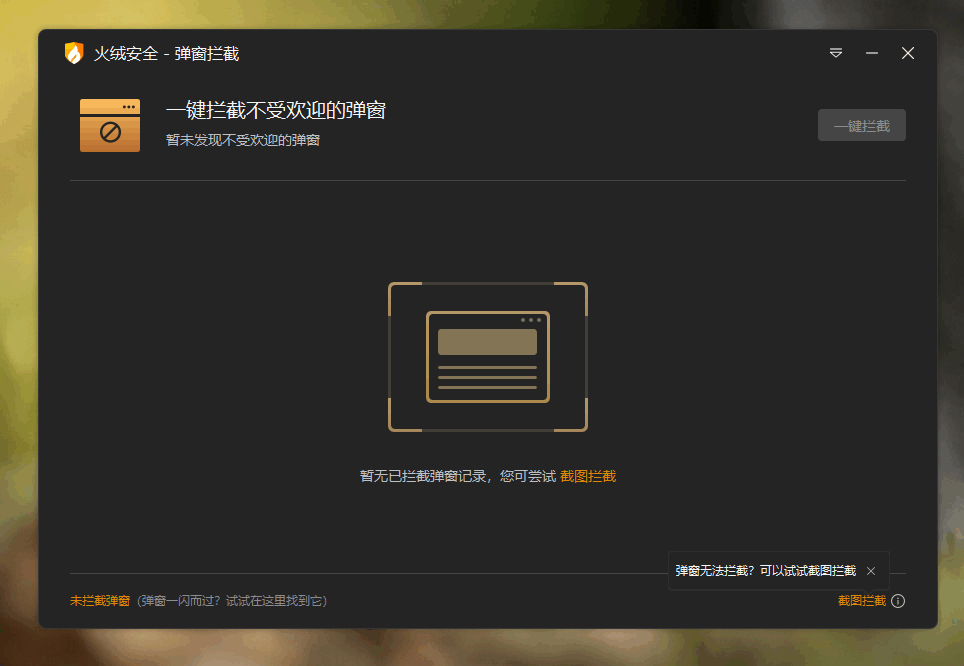Screen dimensions: 964x666
Task: Minimize the 弹窗拦截 window
Action: [x=872, y=53]
